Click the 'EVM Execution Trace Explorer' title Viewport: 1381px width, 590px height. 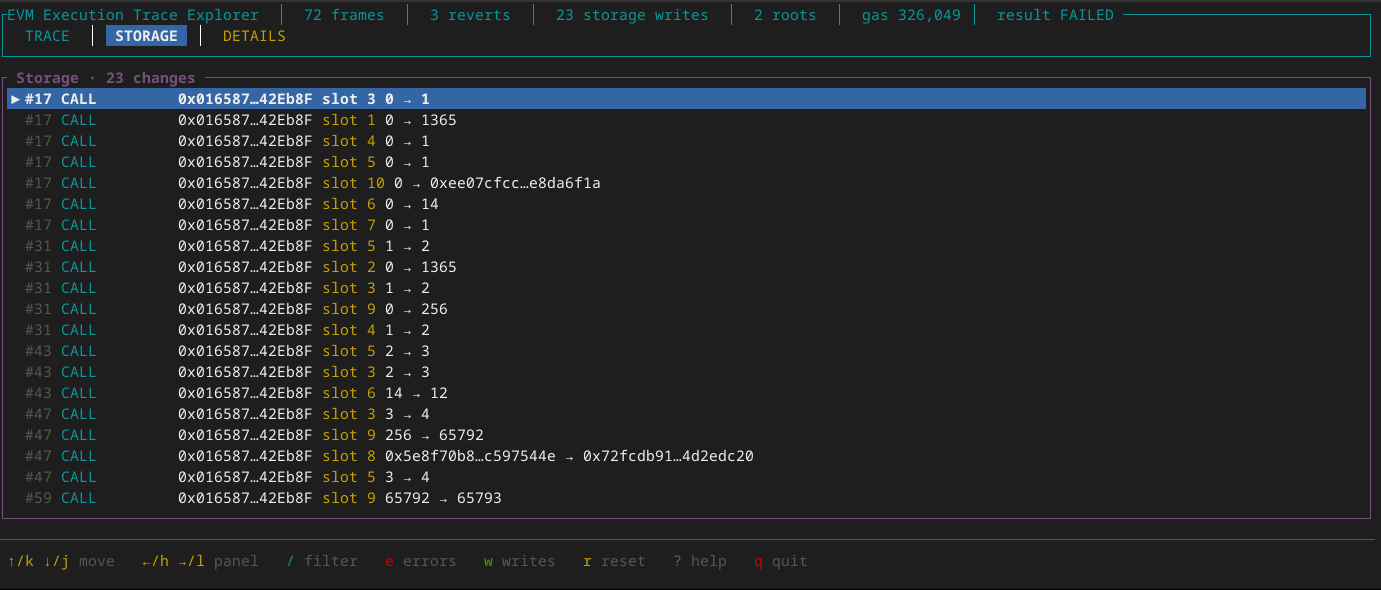[132, 15]
